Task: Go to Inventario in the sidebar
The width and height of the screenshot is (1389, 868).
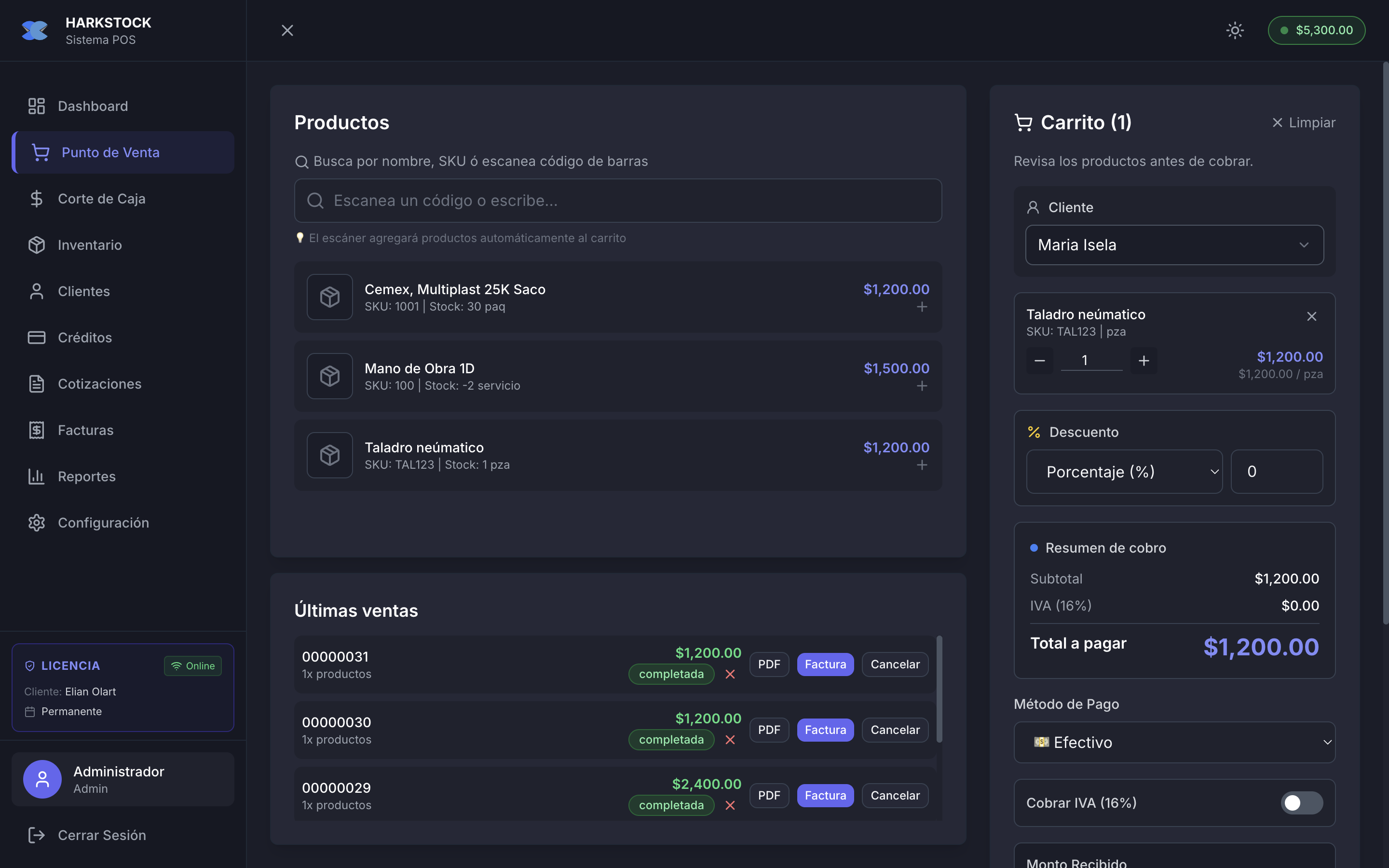Action: (90, 245)
